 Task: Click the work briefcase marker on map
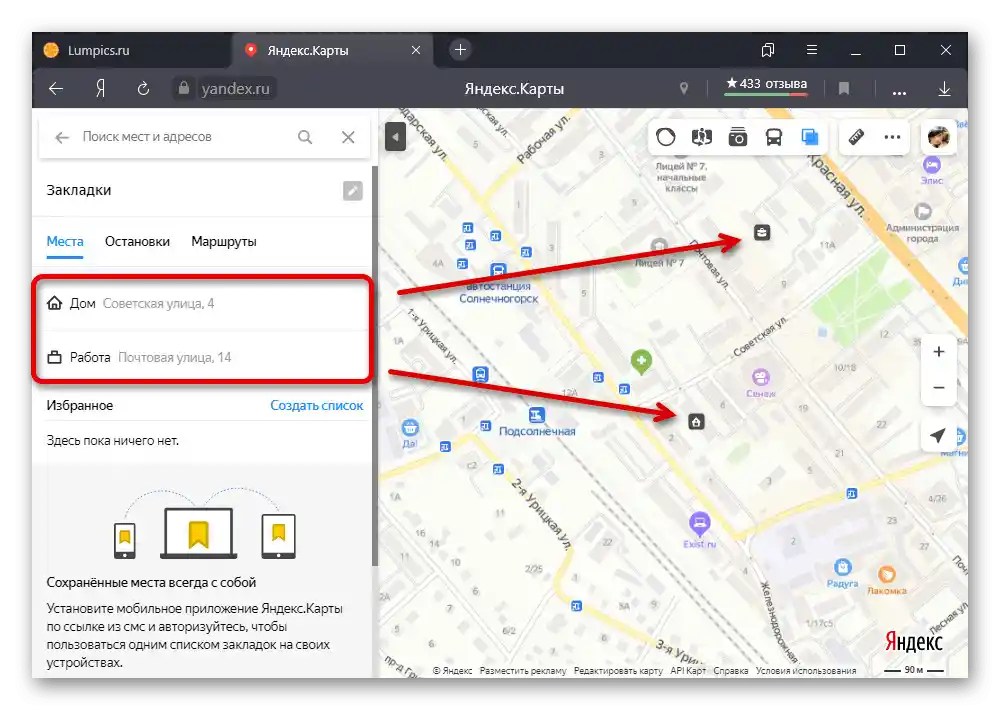pos(762,232)
